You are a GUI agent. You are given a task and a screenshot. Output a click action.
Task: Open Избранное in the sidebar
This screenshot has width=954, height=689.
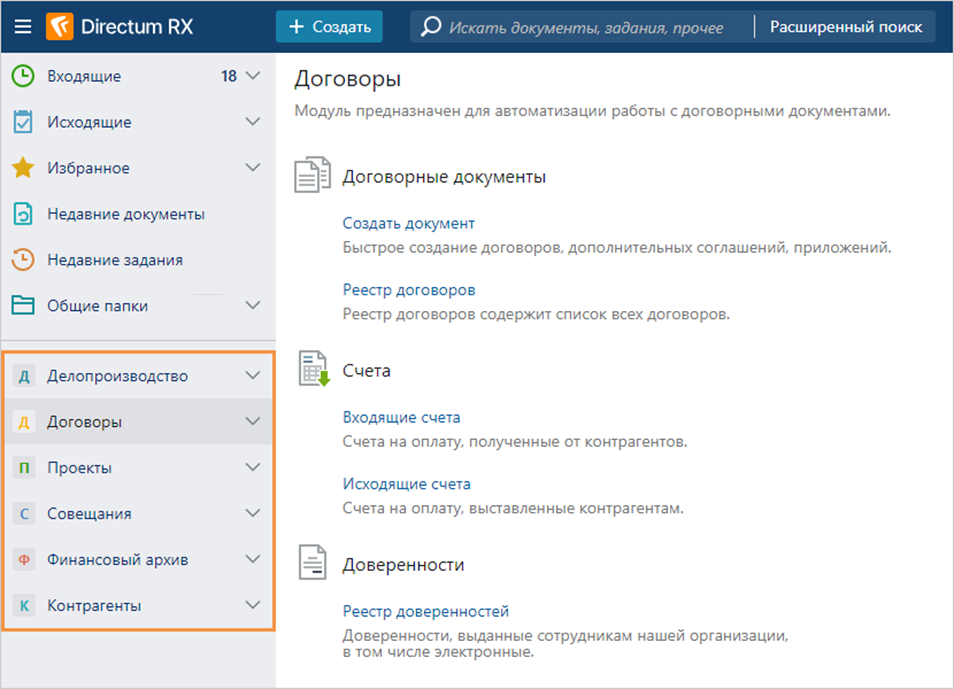[x=88, y=168]
